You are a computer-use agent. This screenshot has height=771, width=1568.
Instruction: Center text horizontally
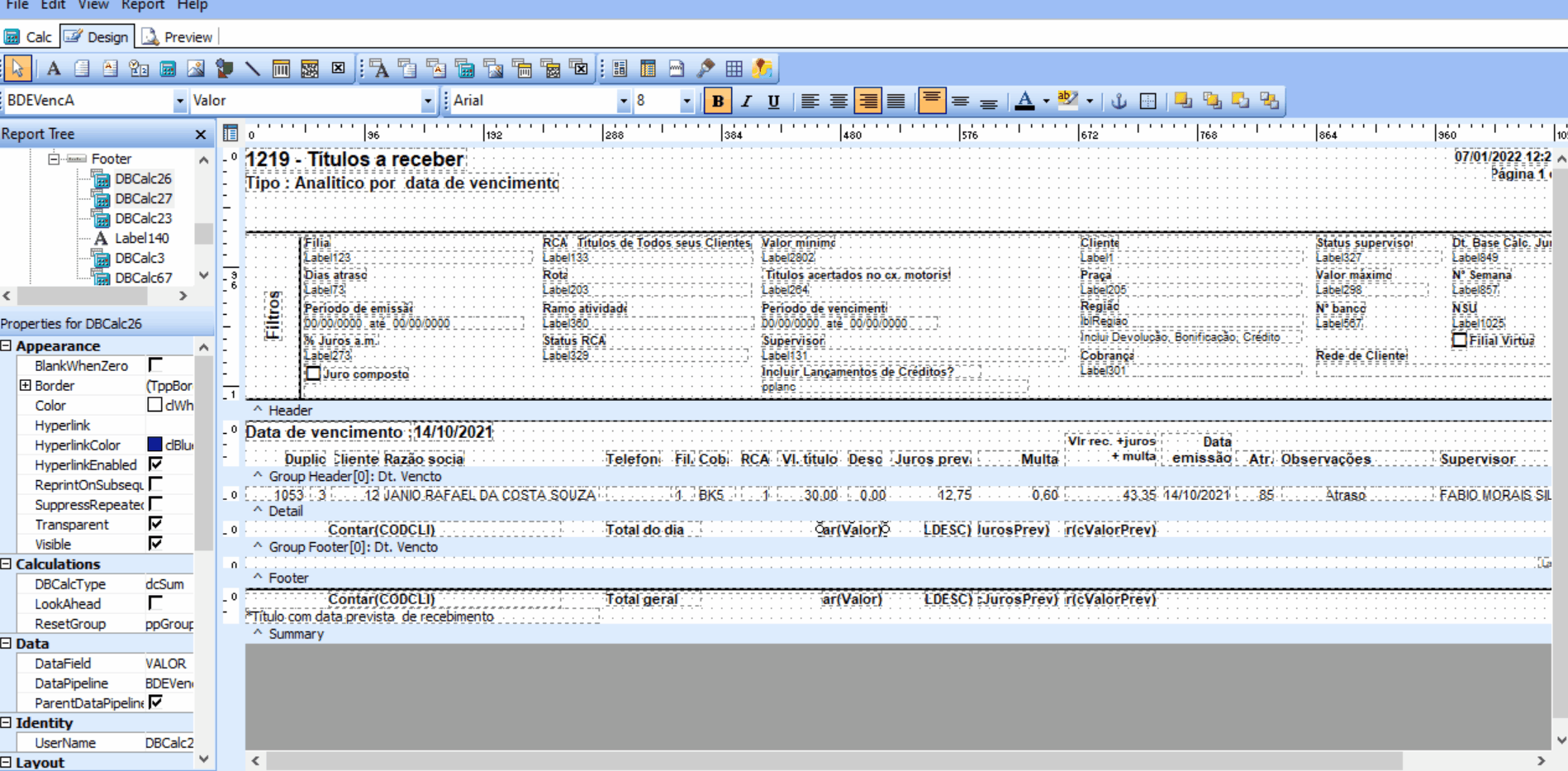click(839, 101)
